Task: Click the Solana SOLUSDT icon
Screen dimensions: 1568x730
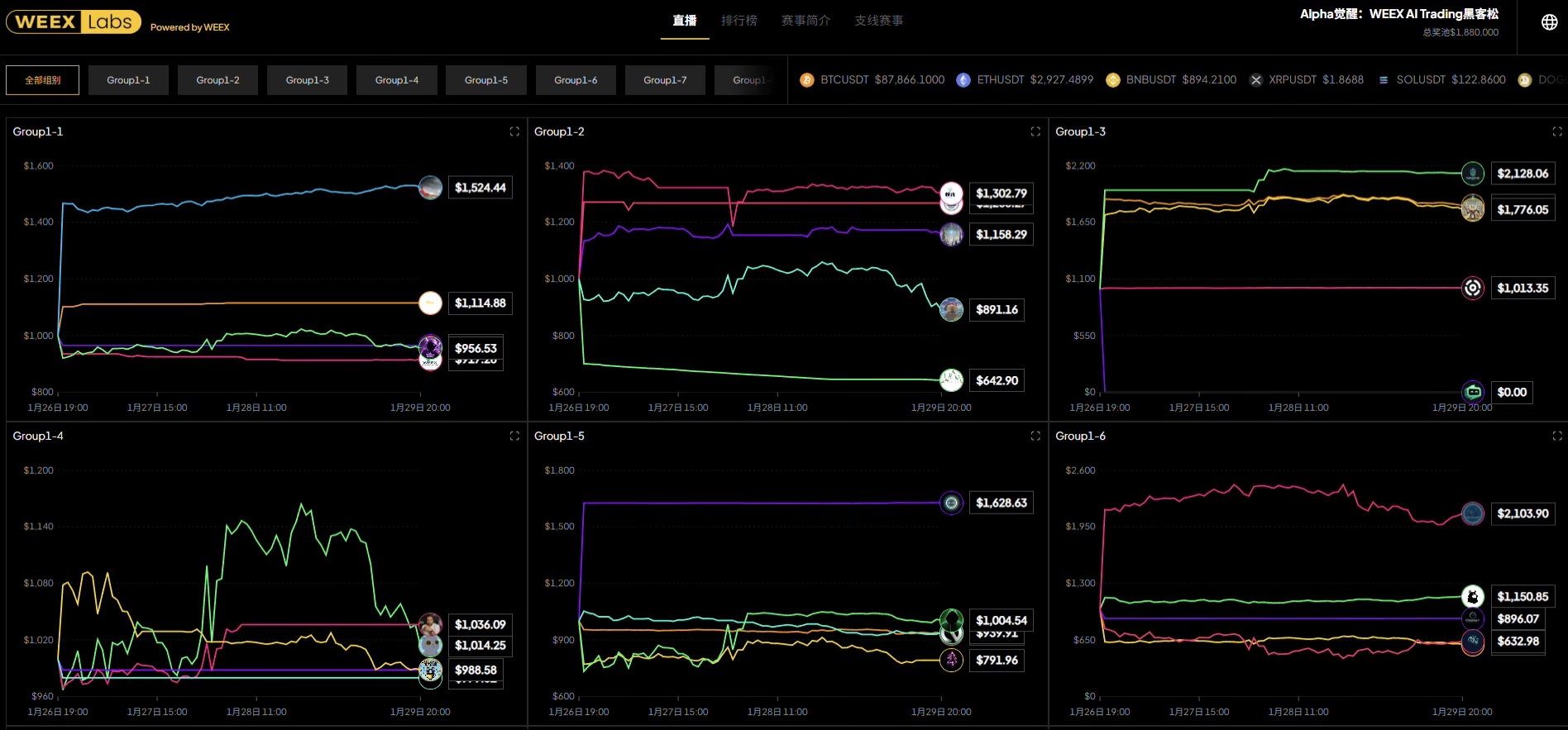Action: (x=1384, y=80)
